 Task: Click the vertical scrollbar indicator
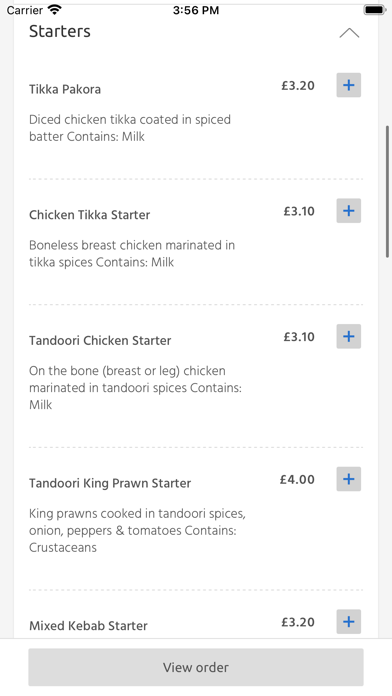[388, 191]
